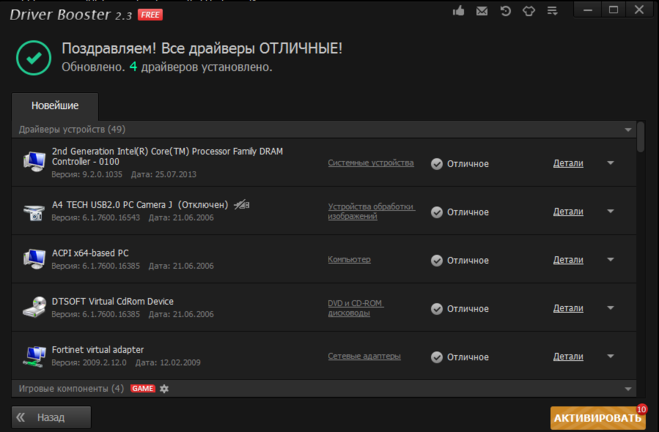Click date 25.07.2013 text
Screen dimensions: 659x432
(x=163, y=174)
